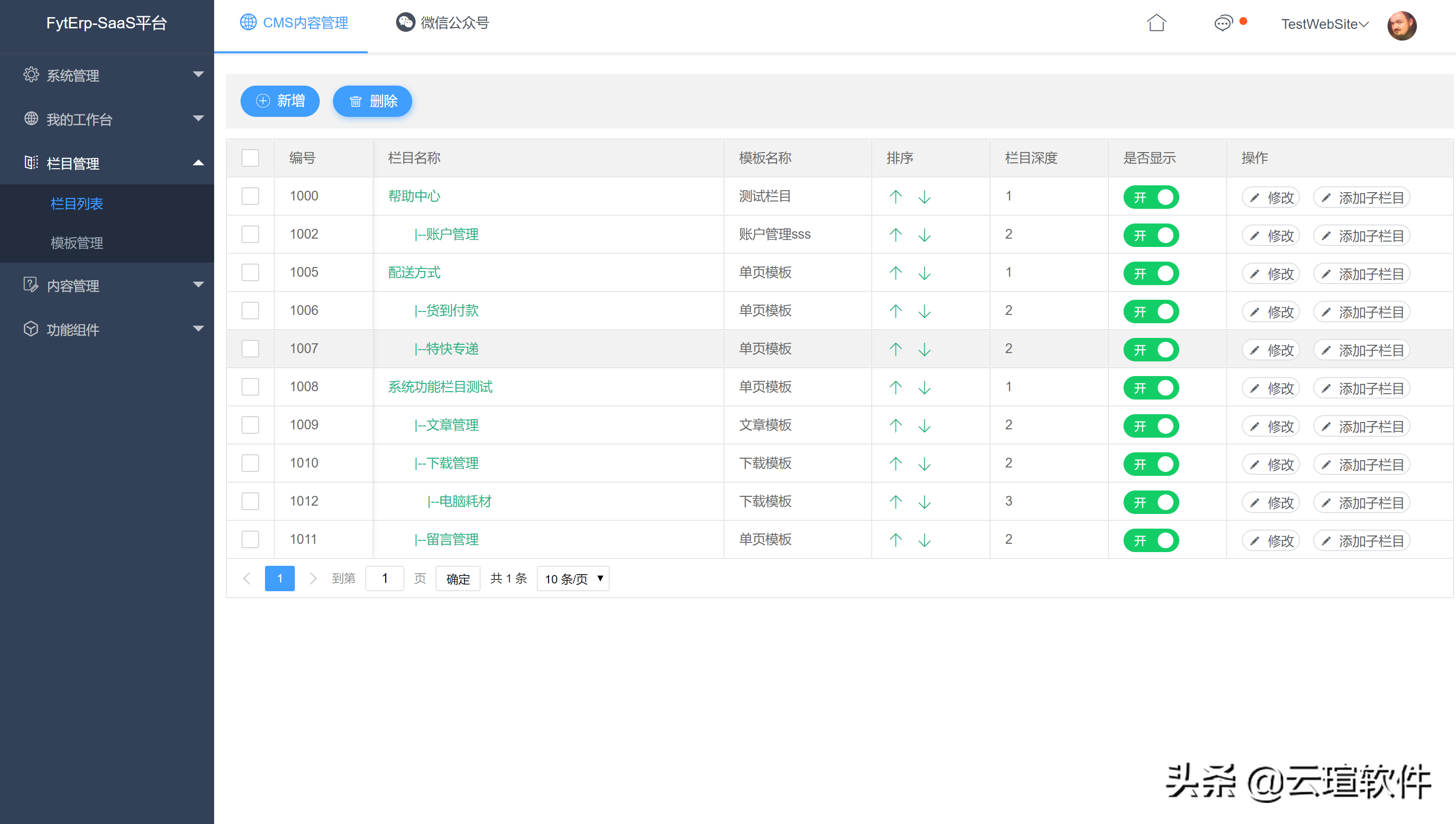
Task: Open 栏目列表 submenu item
Action: click(x=77, y=204)
